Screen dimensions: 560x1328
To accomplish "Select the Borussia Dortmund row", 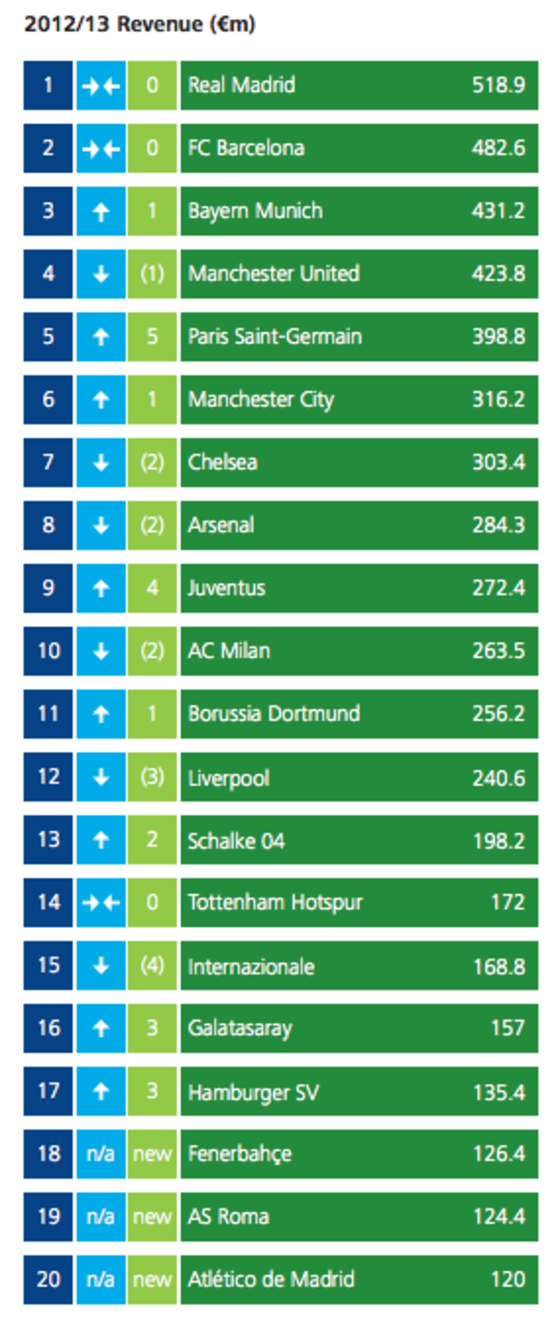I will (280, 714).
